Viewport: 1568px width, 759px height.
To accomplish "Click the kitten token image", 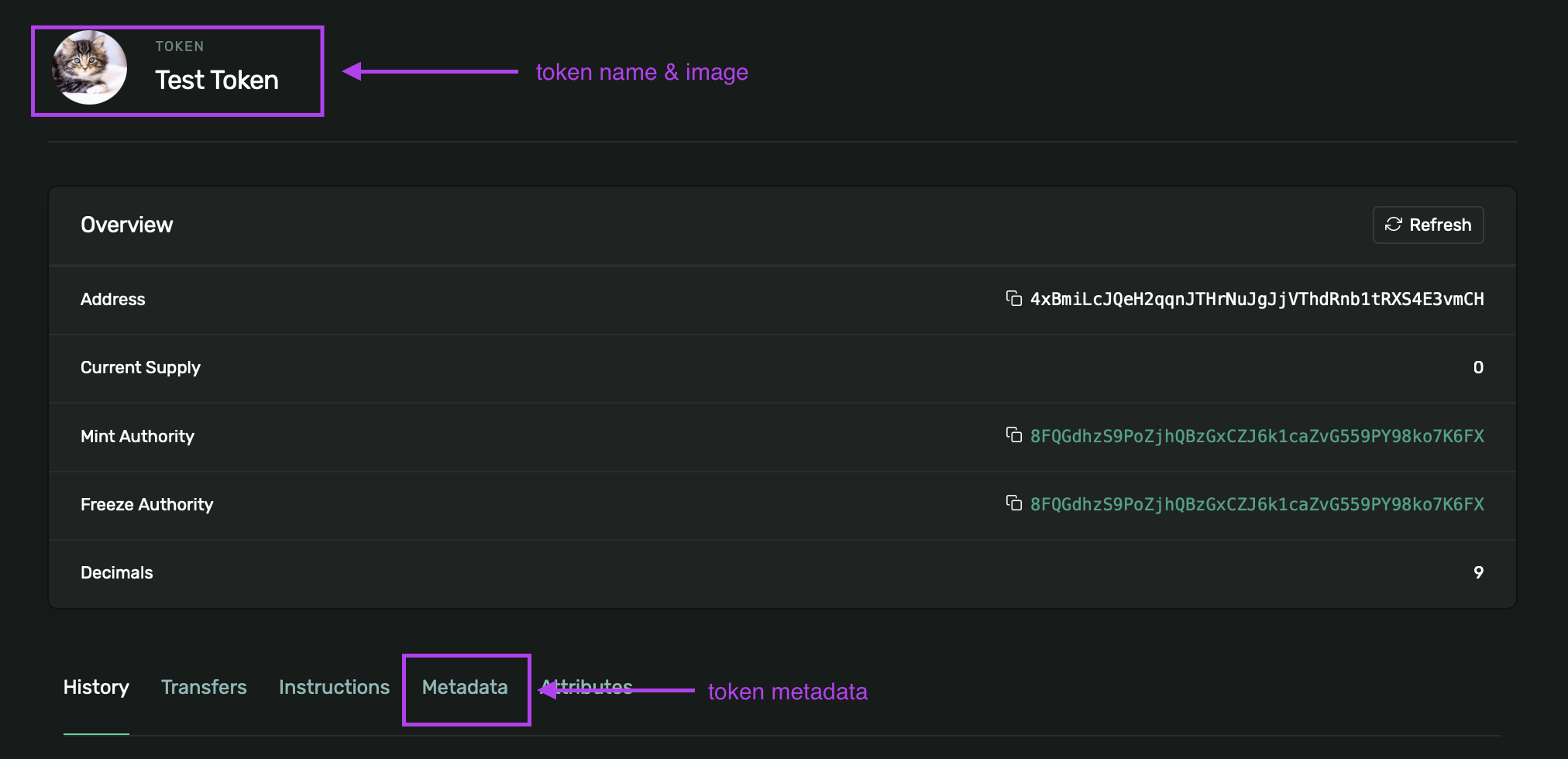I will pyautogui.click(x=89, y=68).
